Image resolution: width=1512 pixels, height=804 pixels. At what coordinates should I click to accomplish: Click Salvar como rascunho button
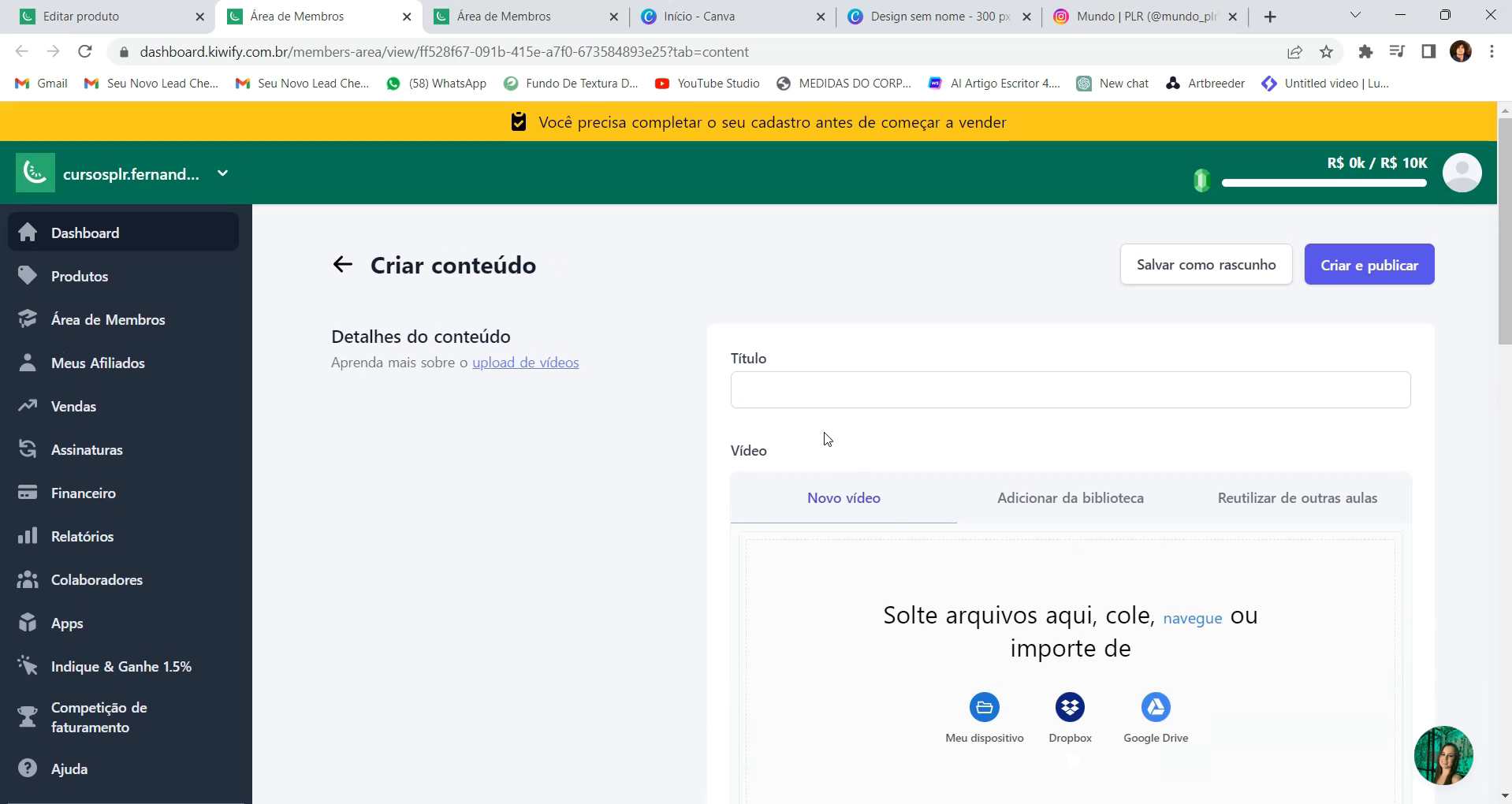[1205, 265]
